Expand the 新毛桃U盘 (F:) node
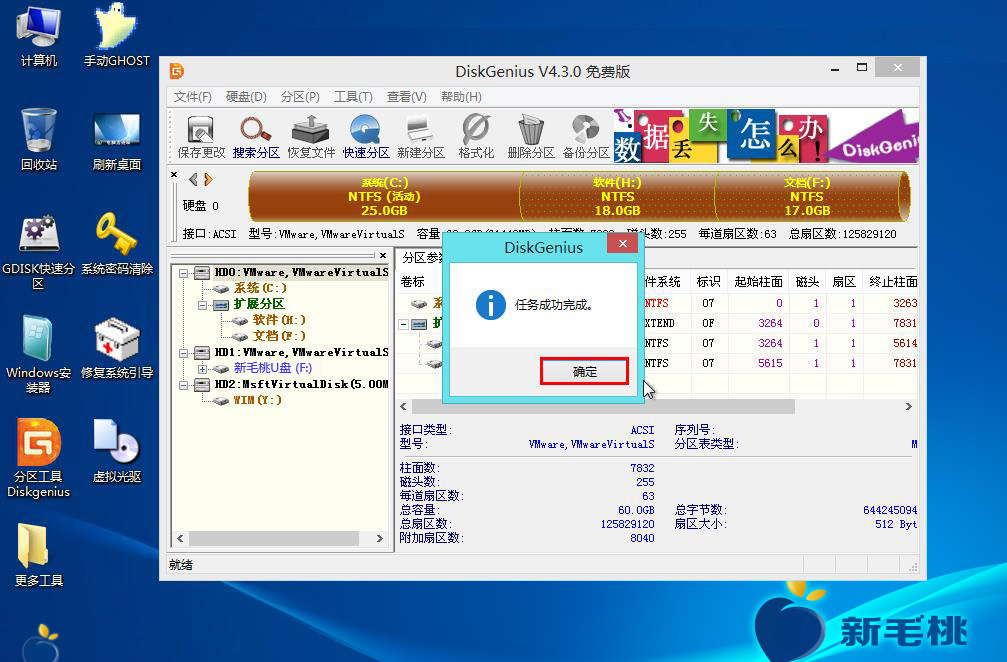This screenshot has width=1007, height=662. tap(203, 369)
